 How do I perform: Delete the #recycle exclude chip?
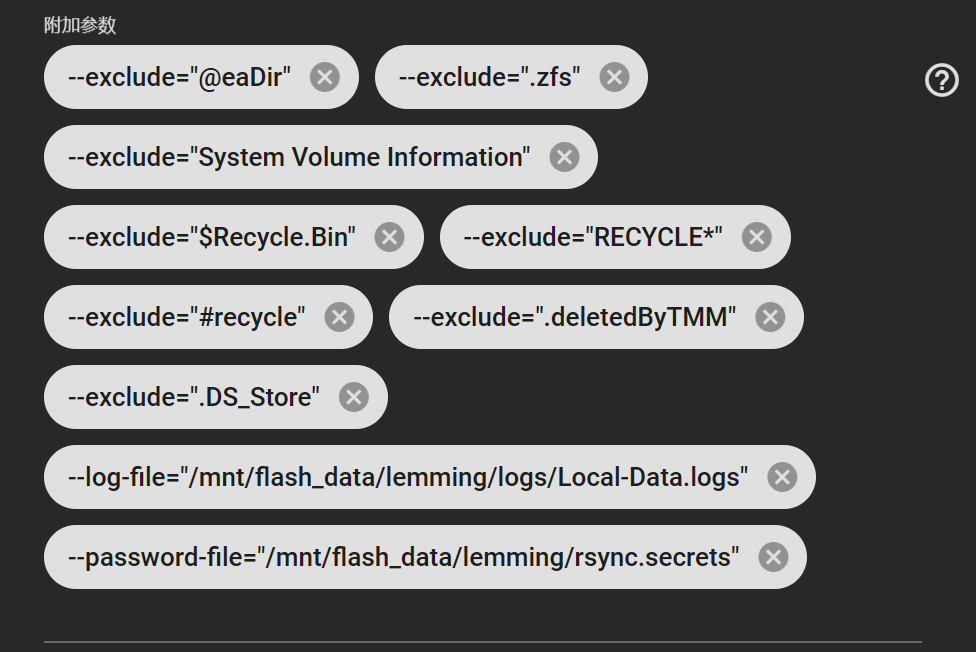[339, 317]
